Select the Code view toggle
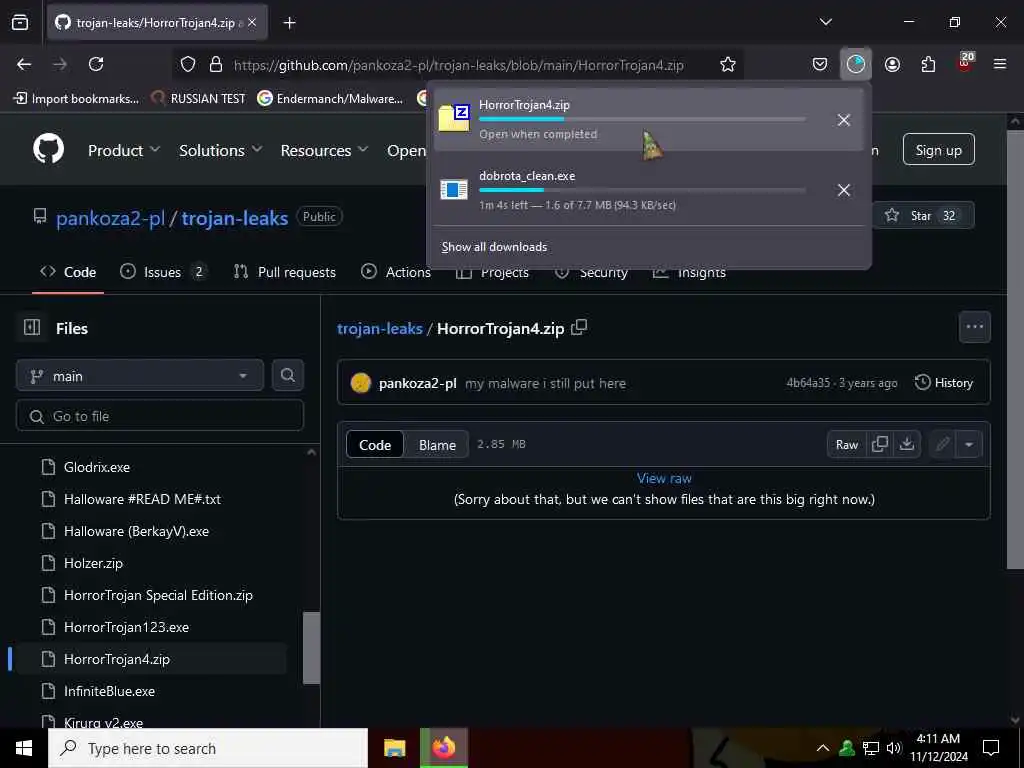The width and height of the screenshot is (1024, 768). pos(375,445)
